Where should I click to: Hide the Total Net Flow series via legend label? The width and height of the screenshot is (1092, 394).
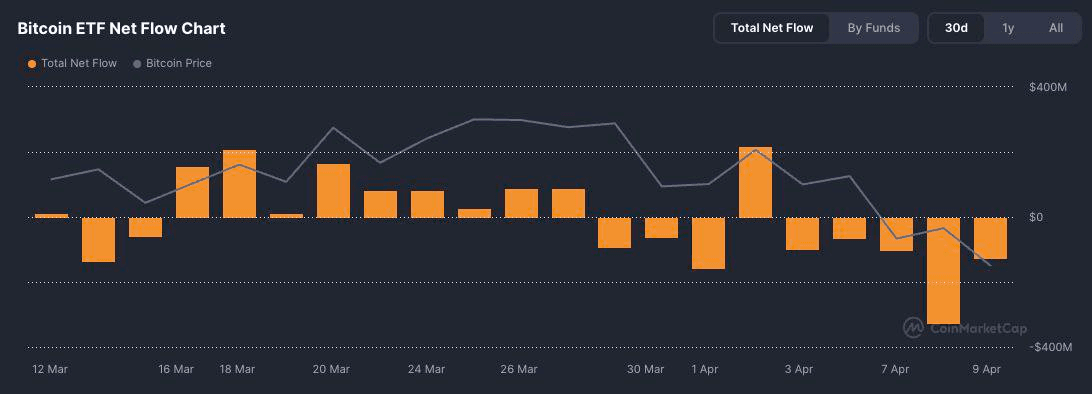79,63
